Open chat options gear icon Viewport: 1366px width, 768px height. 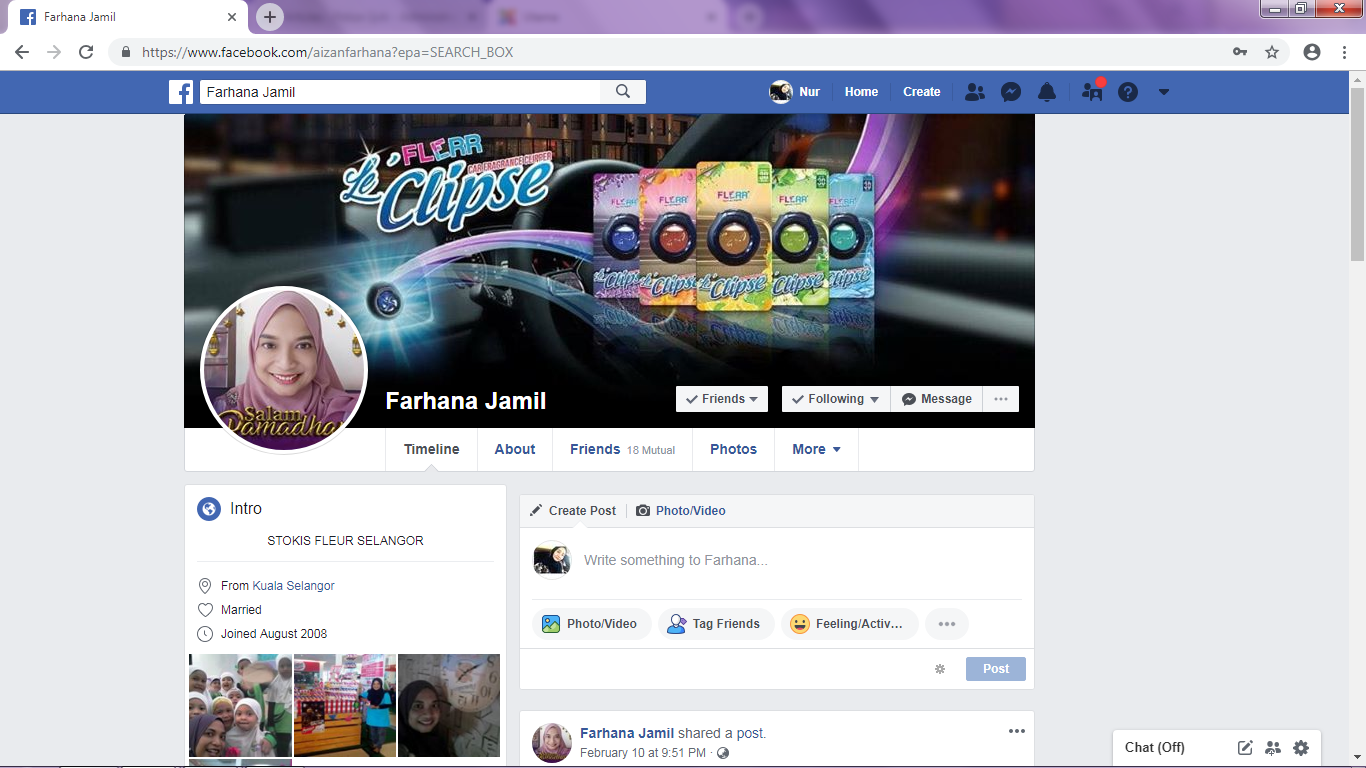[x=1301, y=747]
